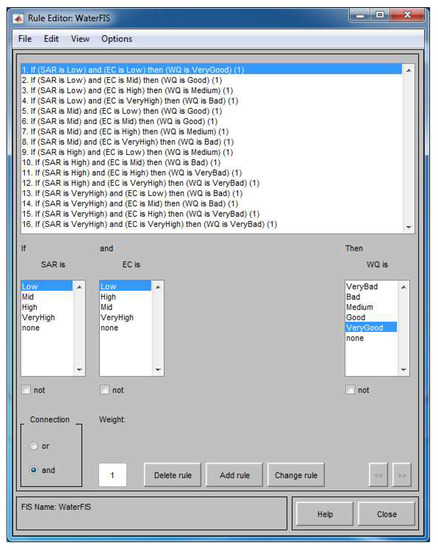Toggle the 'not' checkbox under EC
The height and width of the screenshot is (550, 438).
tap(105, 390)
